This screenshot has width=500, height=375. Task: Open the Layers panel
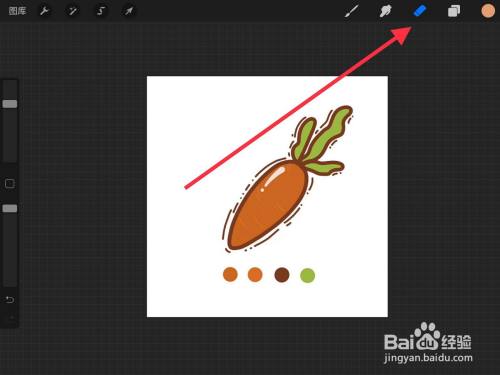[x=454, y=11]
